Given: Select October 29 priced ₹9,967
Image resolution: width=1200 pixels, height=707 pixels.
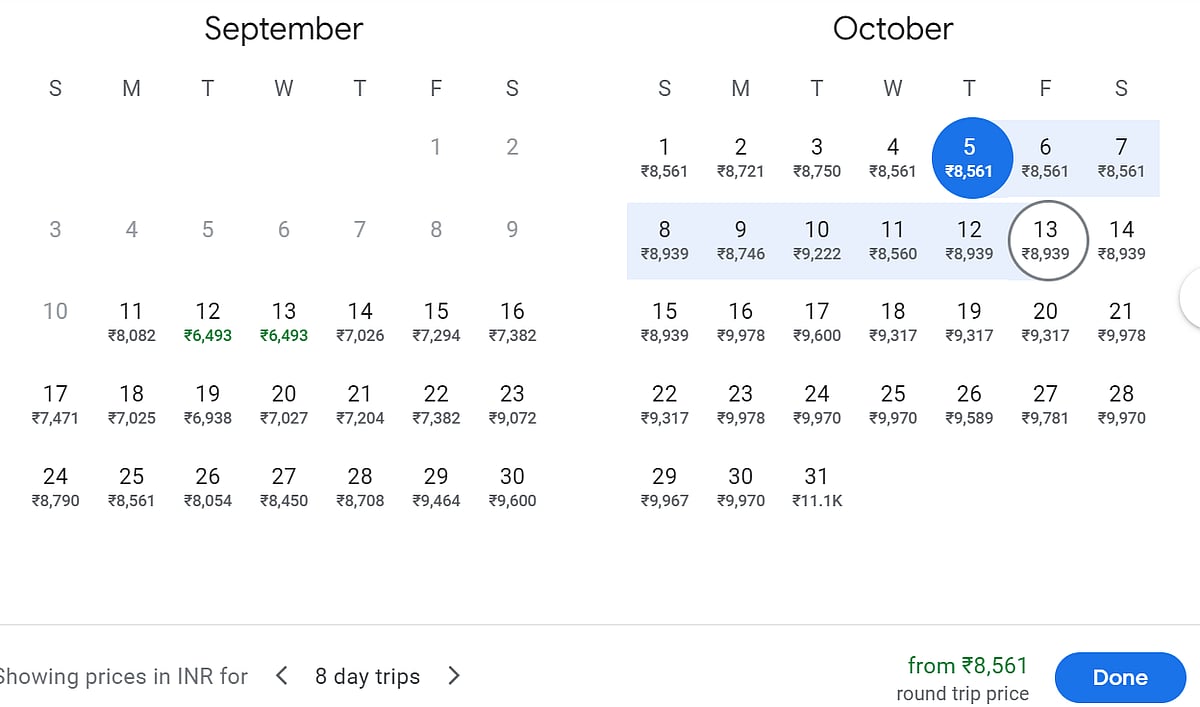Looking at the screenshot, I should [664, 487].
